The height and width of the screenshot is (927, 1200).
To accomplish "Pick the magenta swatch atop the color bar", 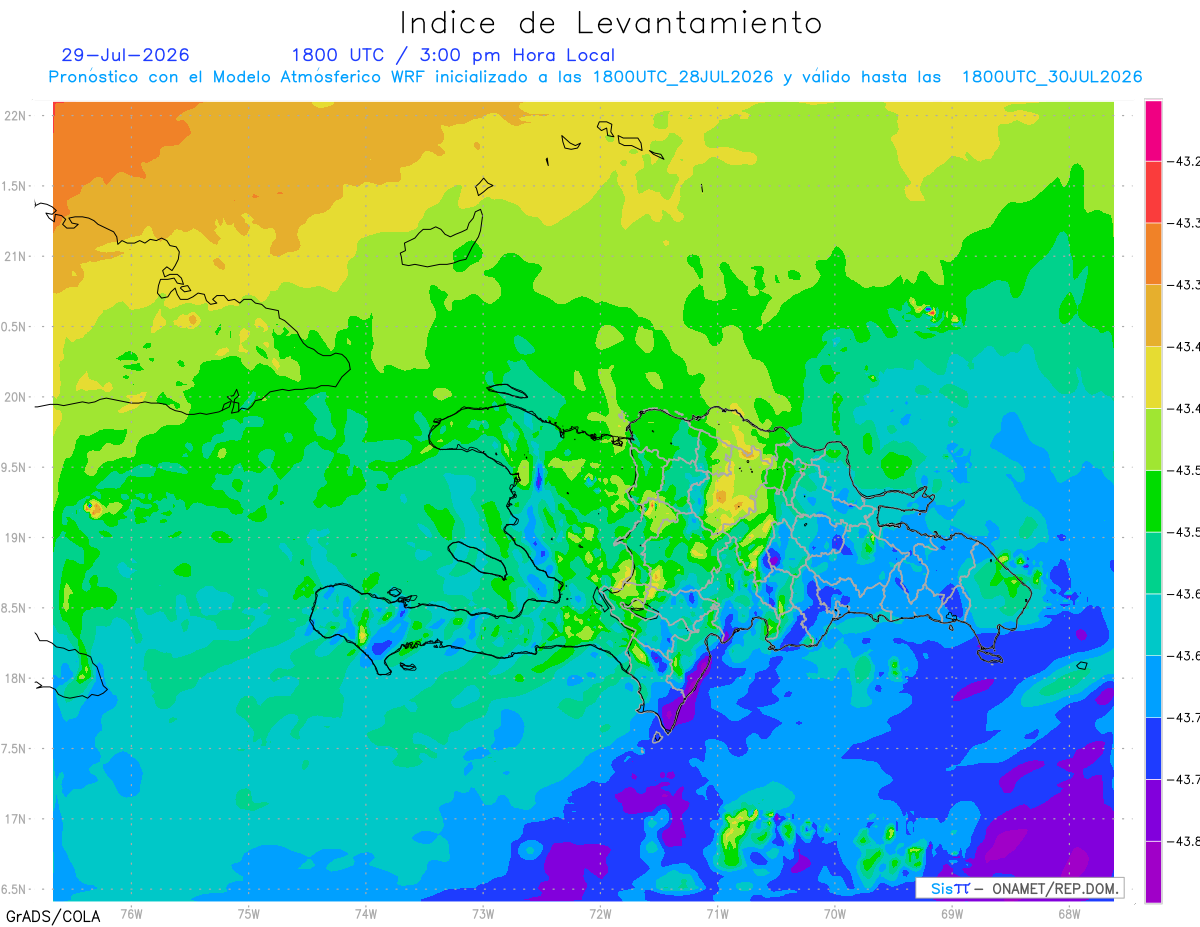I will (x=1153, y=131).
